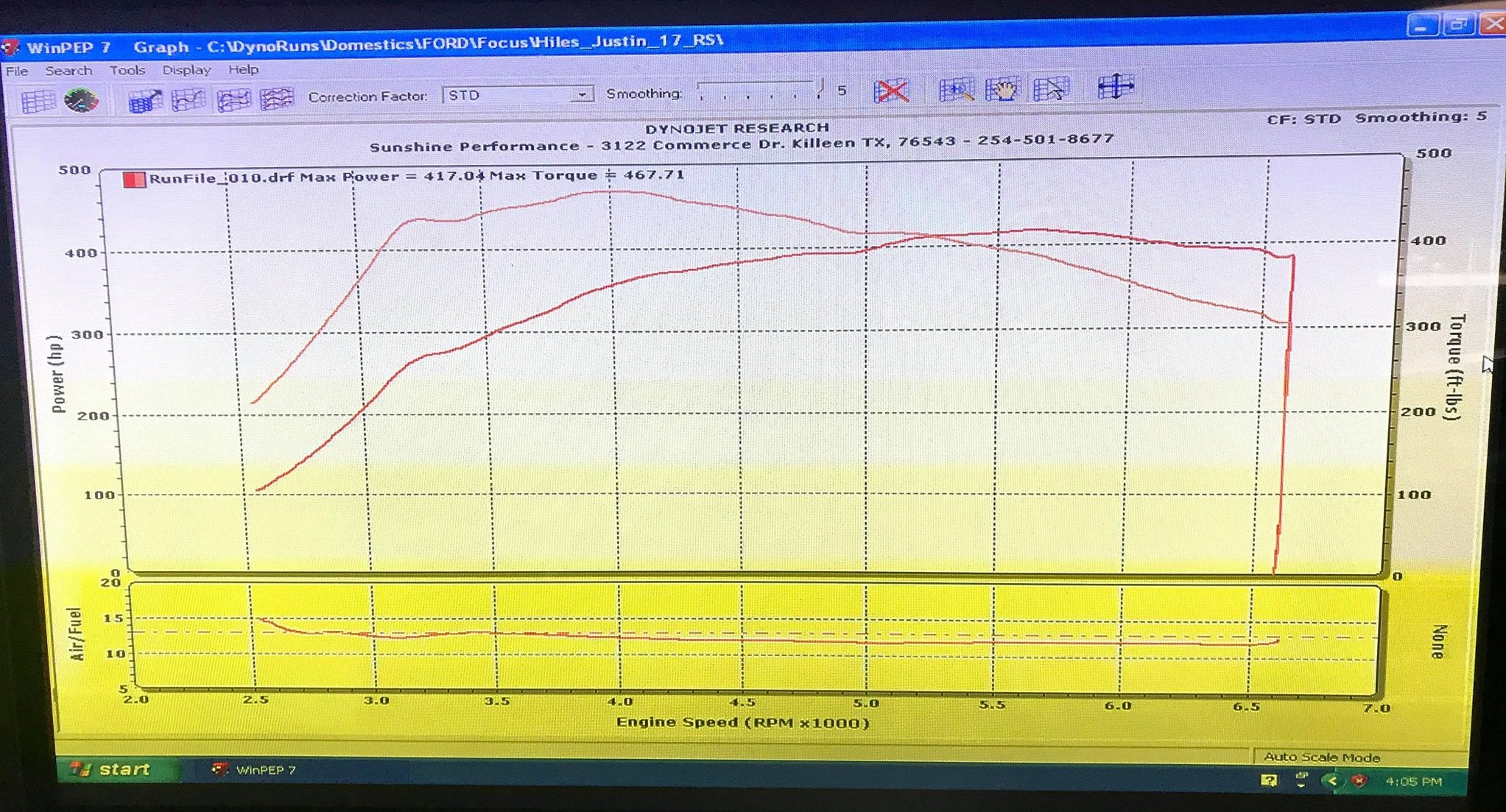Open the run data table view icon
This screenshot has width=1506, height=812.
point(38,101)
